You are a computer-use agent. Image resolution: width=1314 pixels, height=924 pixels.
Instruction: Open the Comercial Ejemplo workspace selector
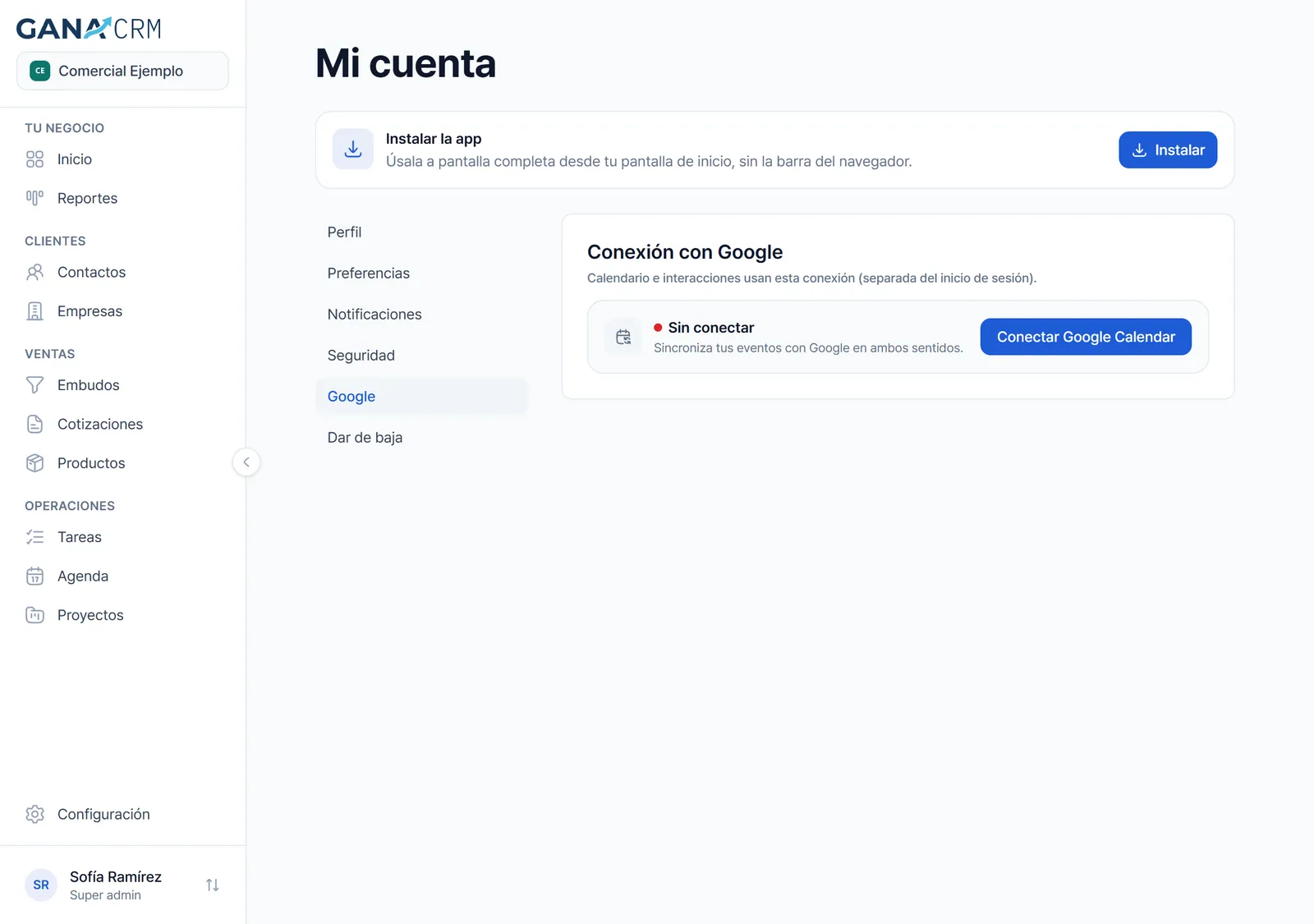tap(122, 71)
